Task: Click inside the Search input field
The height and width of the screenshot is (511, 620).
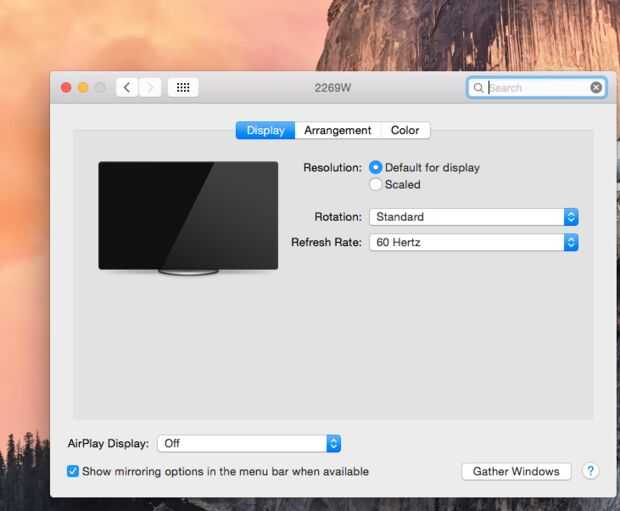Action: click(538, 87)
